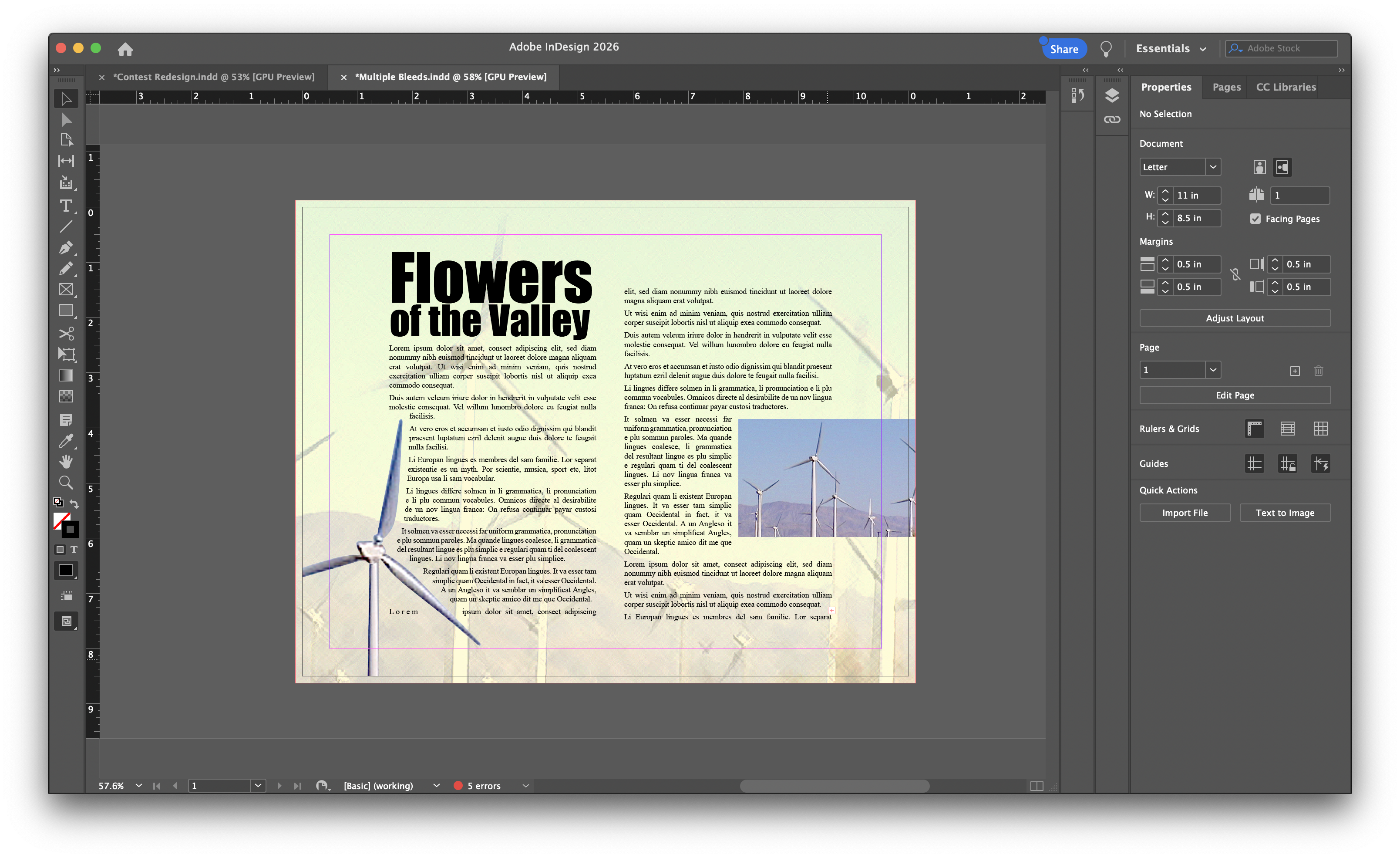
Task: Toggle the margin link chain
Action: (x=1235, y=275)
